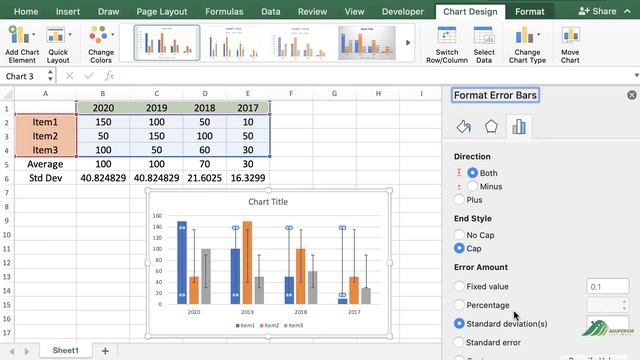Click the Share button
Image resolution: width=640 pixels, height=360 pixels.
pos(598,11)
